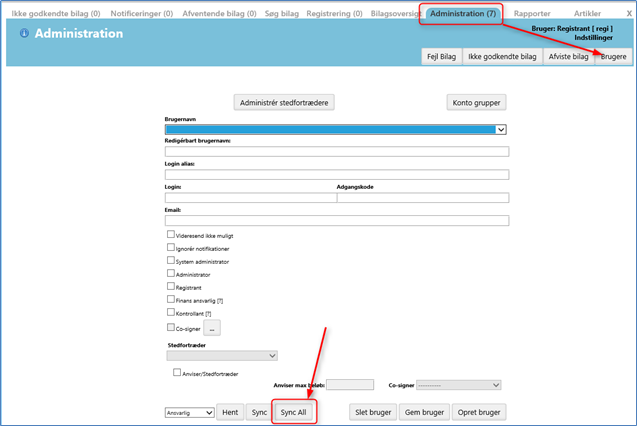
Task: Click the Email input field
Action: 337,221
